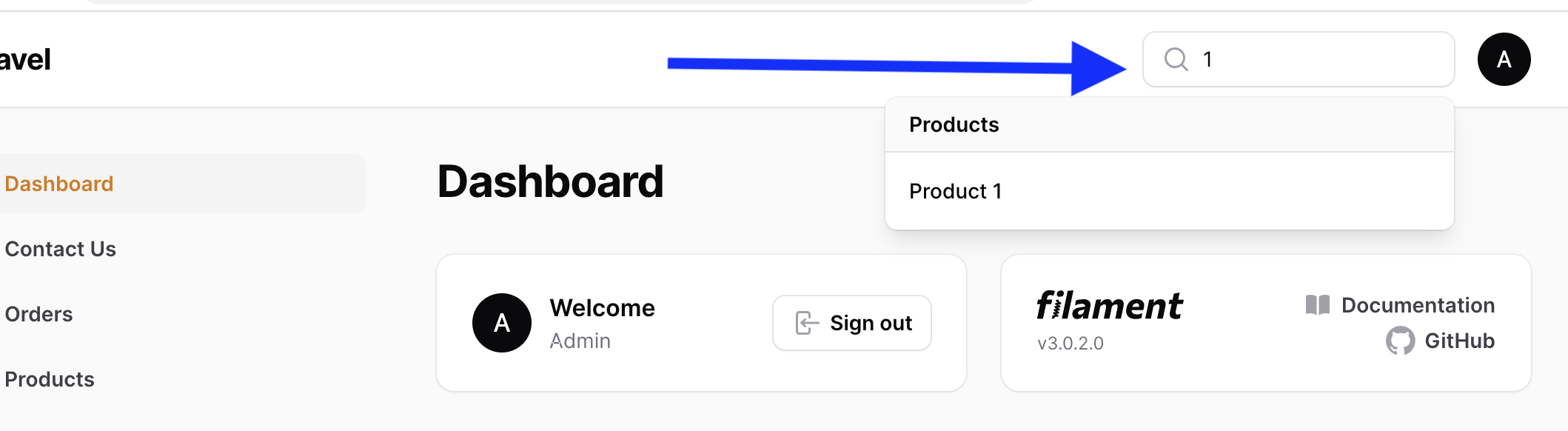The width and height of the screenshot is (1568, 431).
Task: Click the magnifying glass search icon
Action: click(1176, 59)
